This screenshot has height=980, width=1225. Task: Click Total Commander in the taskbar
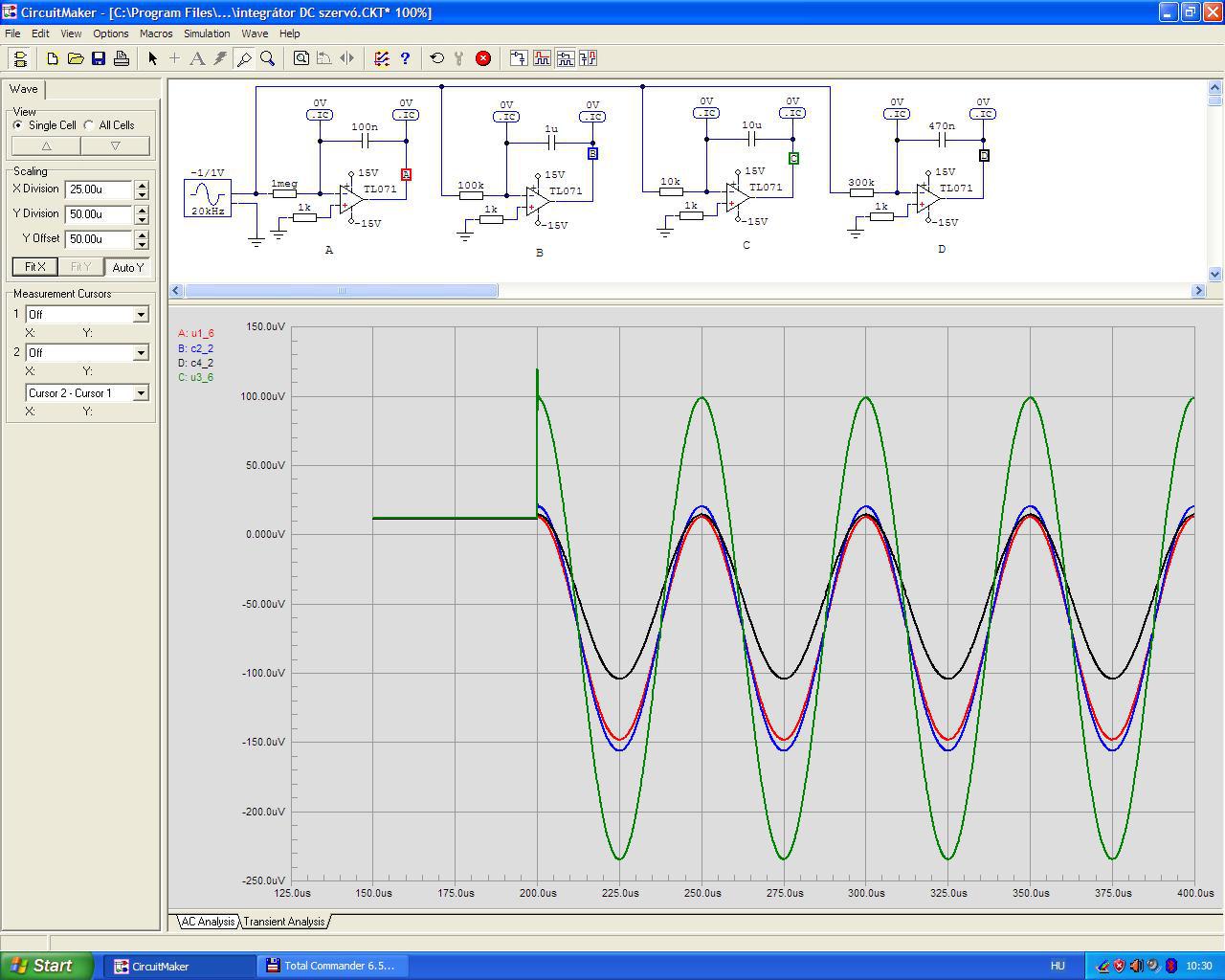[330, 966]
